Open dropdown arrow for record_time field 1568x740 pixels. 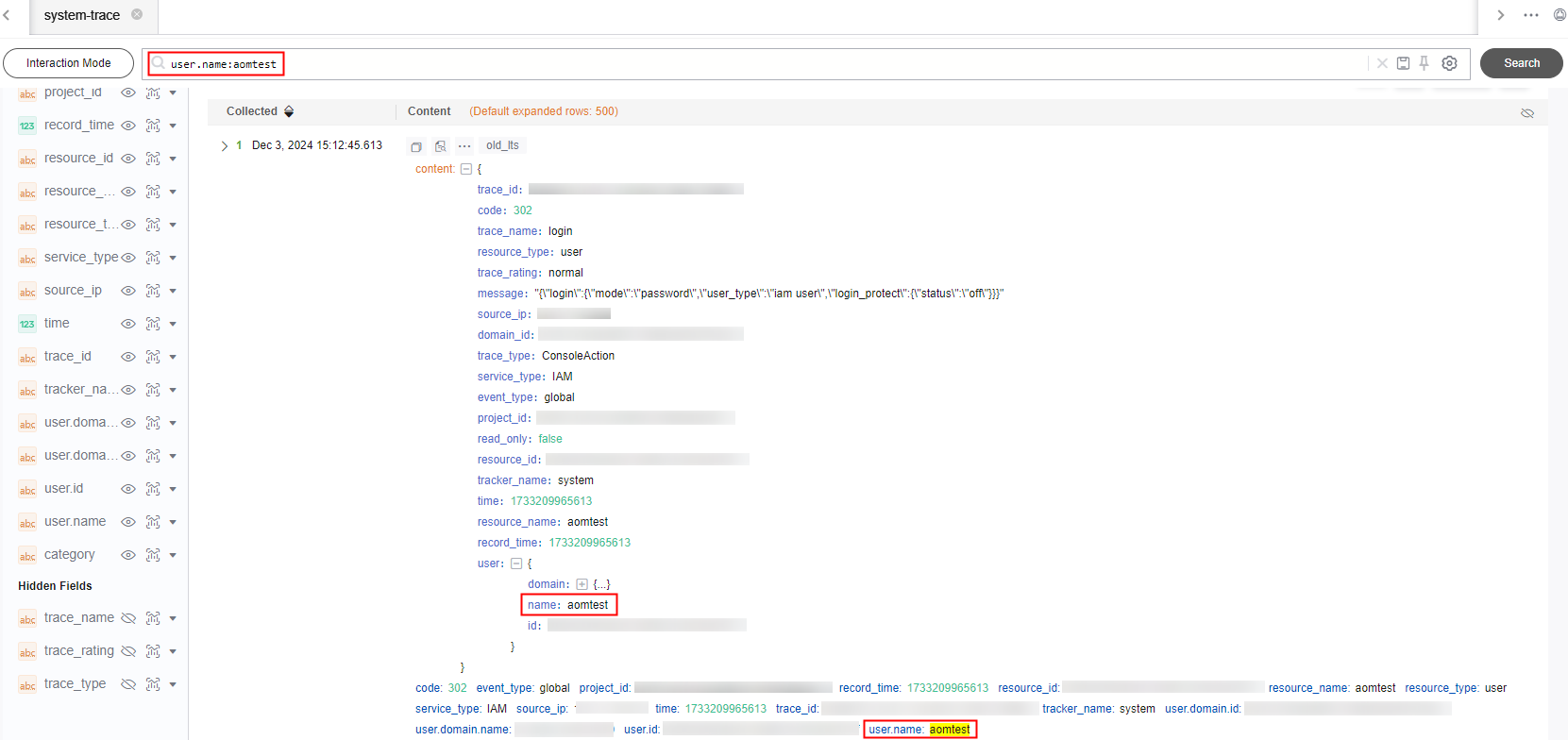tap(173, 126)
